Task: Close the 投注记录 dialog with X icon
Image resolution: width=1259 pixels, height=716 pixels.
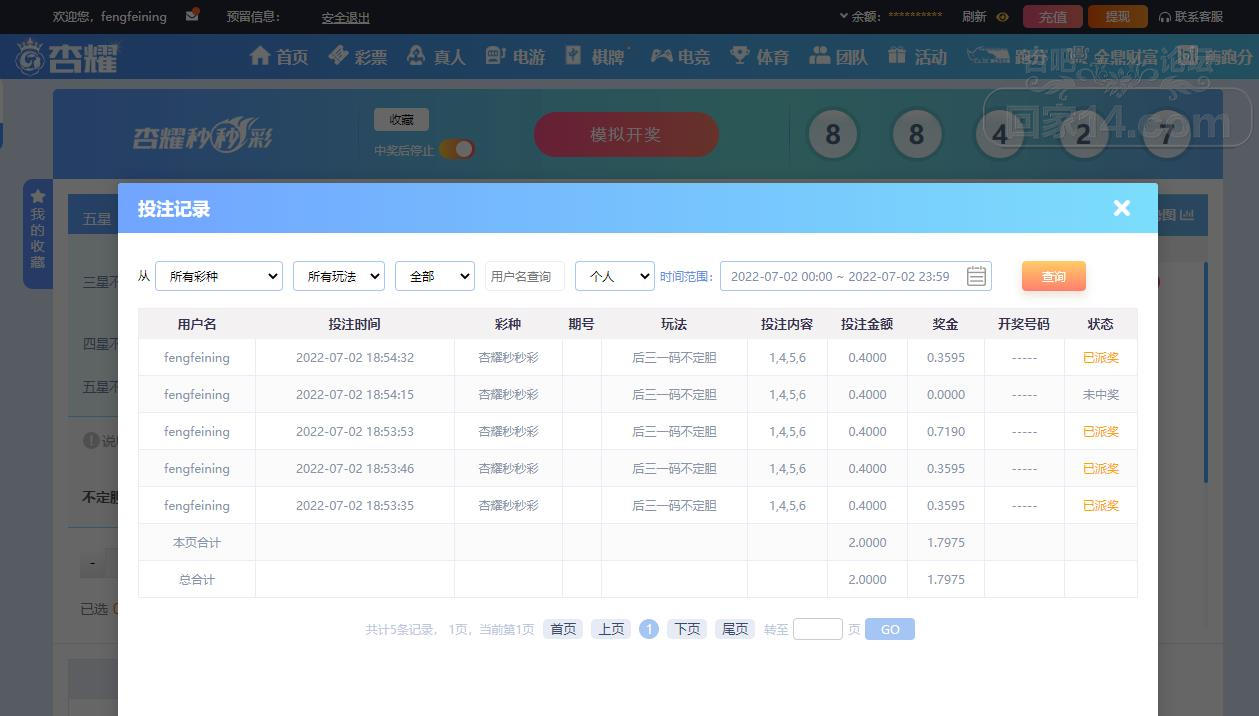Action: tap(1121, 208)
